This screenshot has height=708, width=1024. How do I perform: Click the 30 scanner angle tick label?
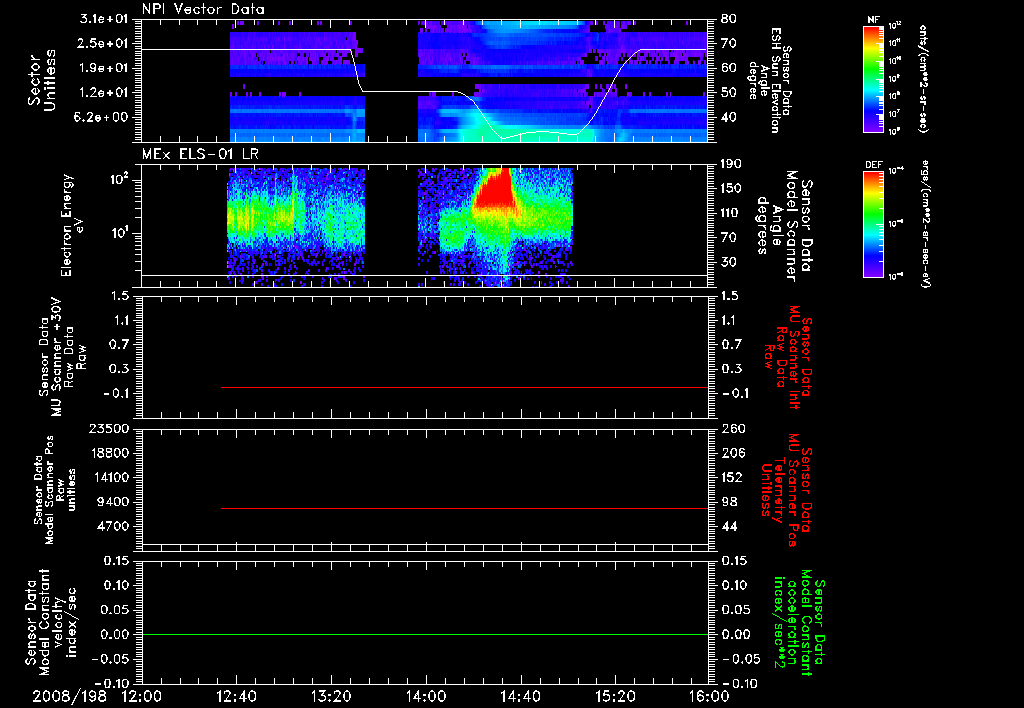pyautogui.click(x=729, y=263)
